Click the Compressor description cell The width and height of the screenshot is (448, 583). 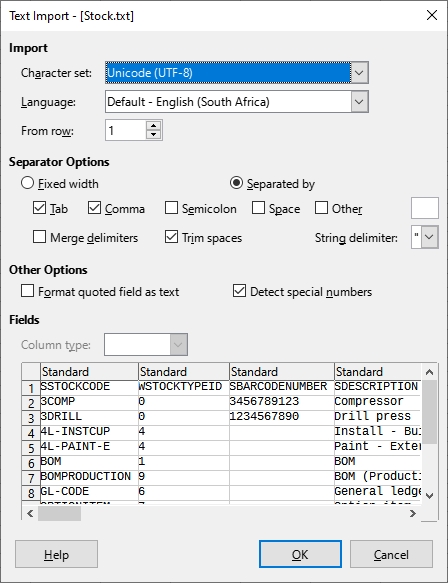(377, 402)
